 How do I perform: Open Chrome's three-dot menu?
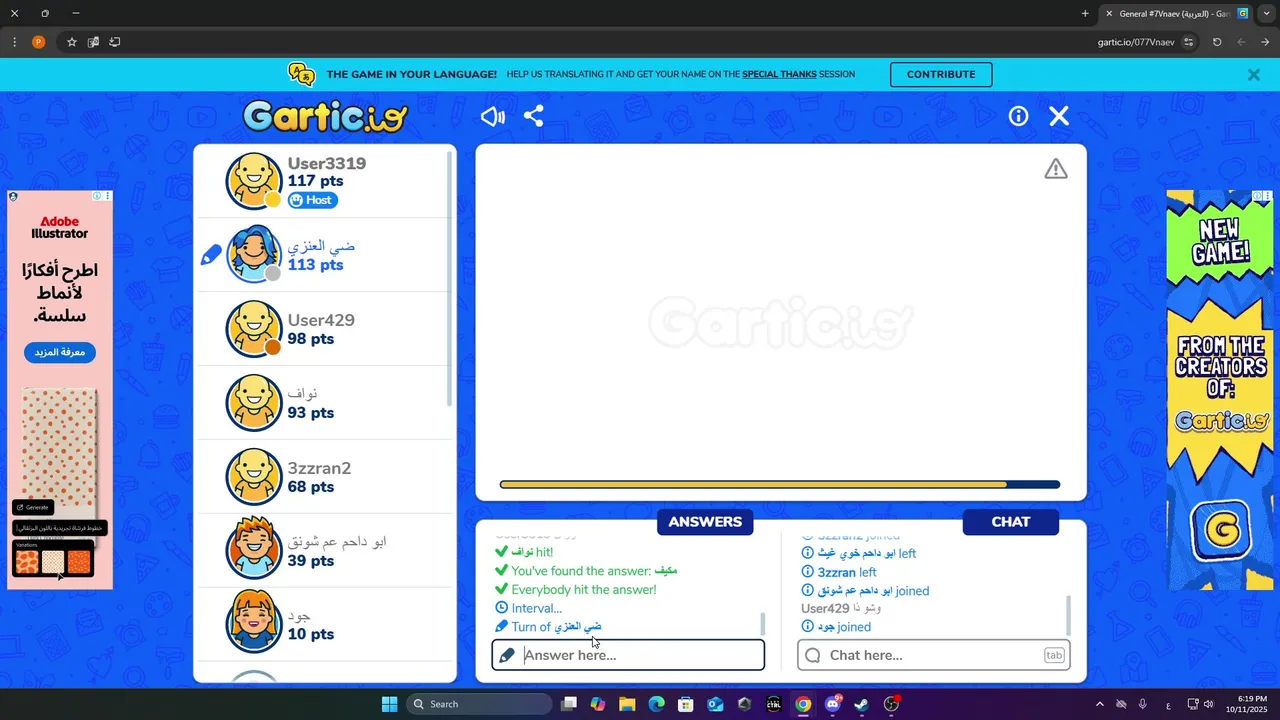(x=14, y=42)
